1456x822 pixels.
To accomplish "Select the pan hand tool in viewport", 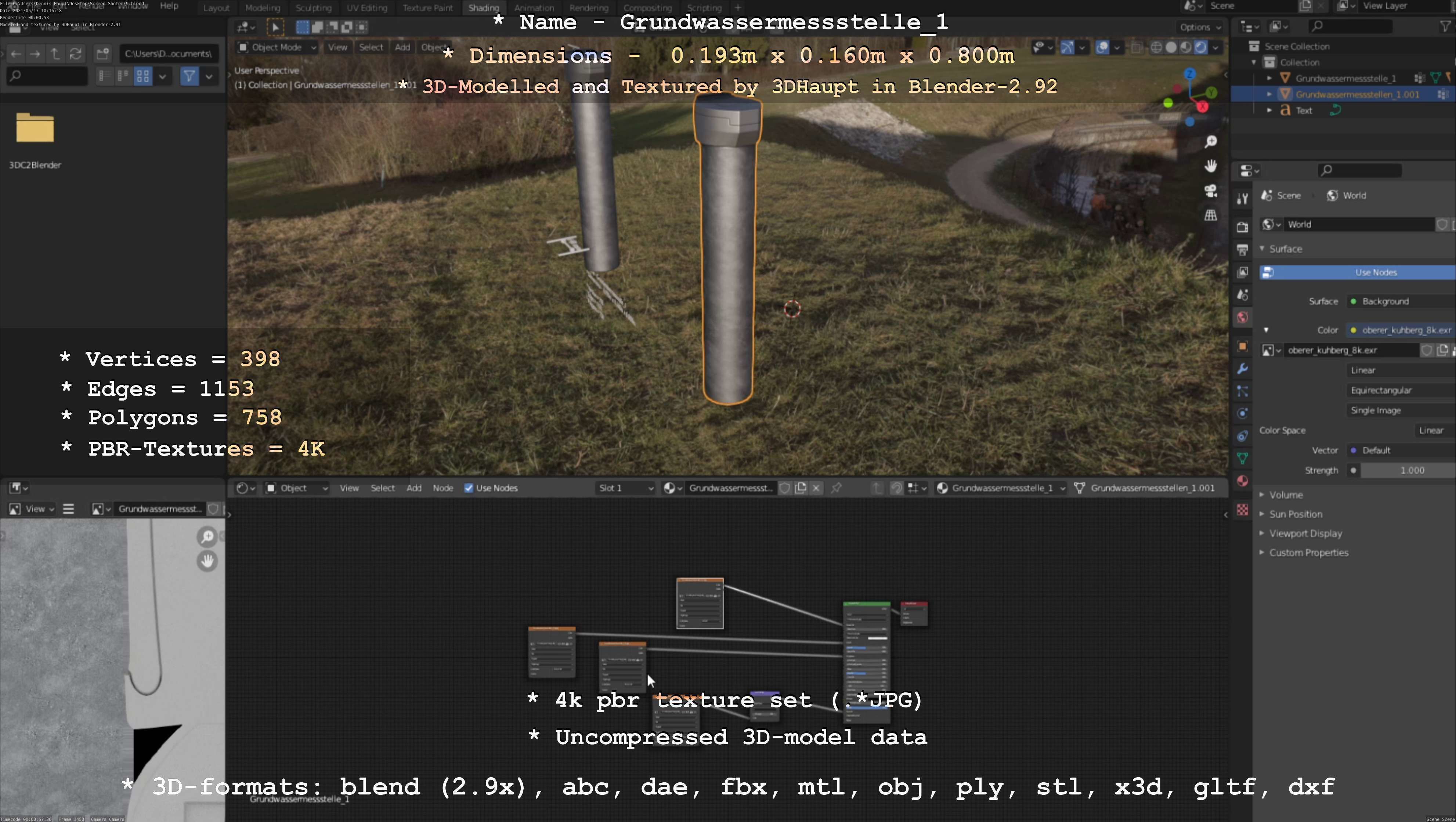I will coord(1210,166).
